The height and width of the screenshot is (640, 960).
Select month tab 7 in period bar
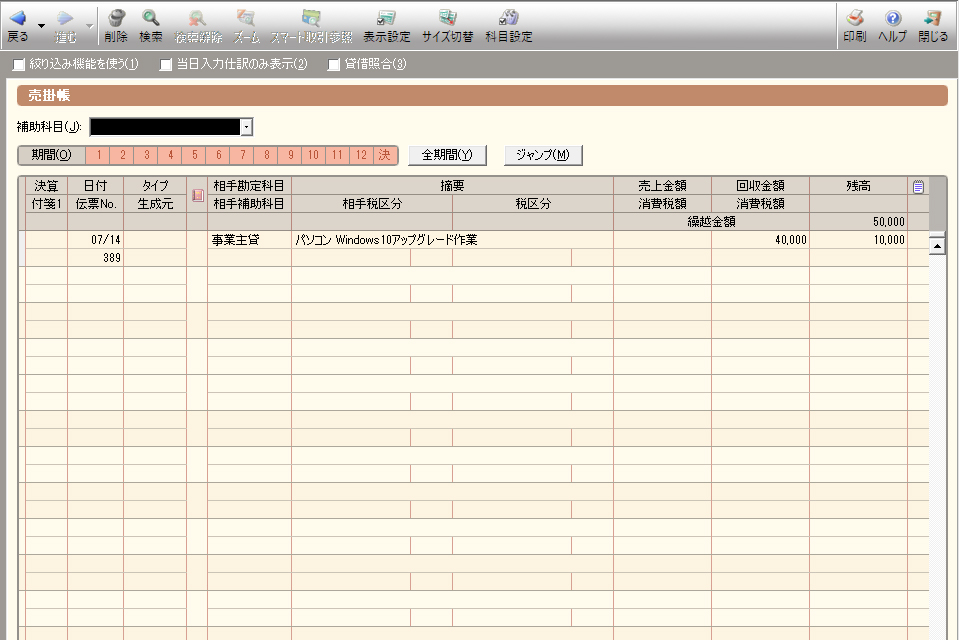[x=242, y=155]
